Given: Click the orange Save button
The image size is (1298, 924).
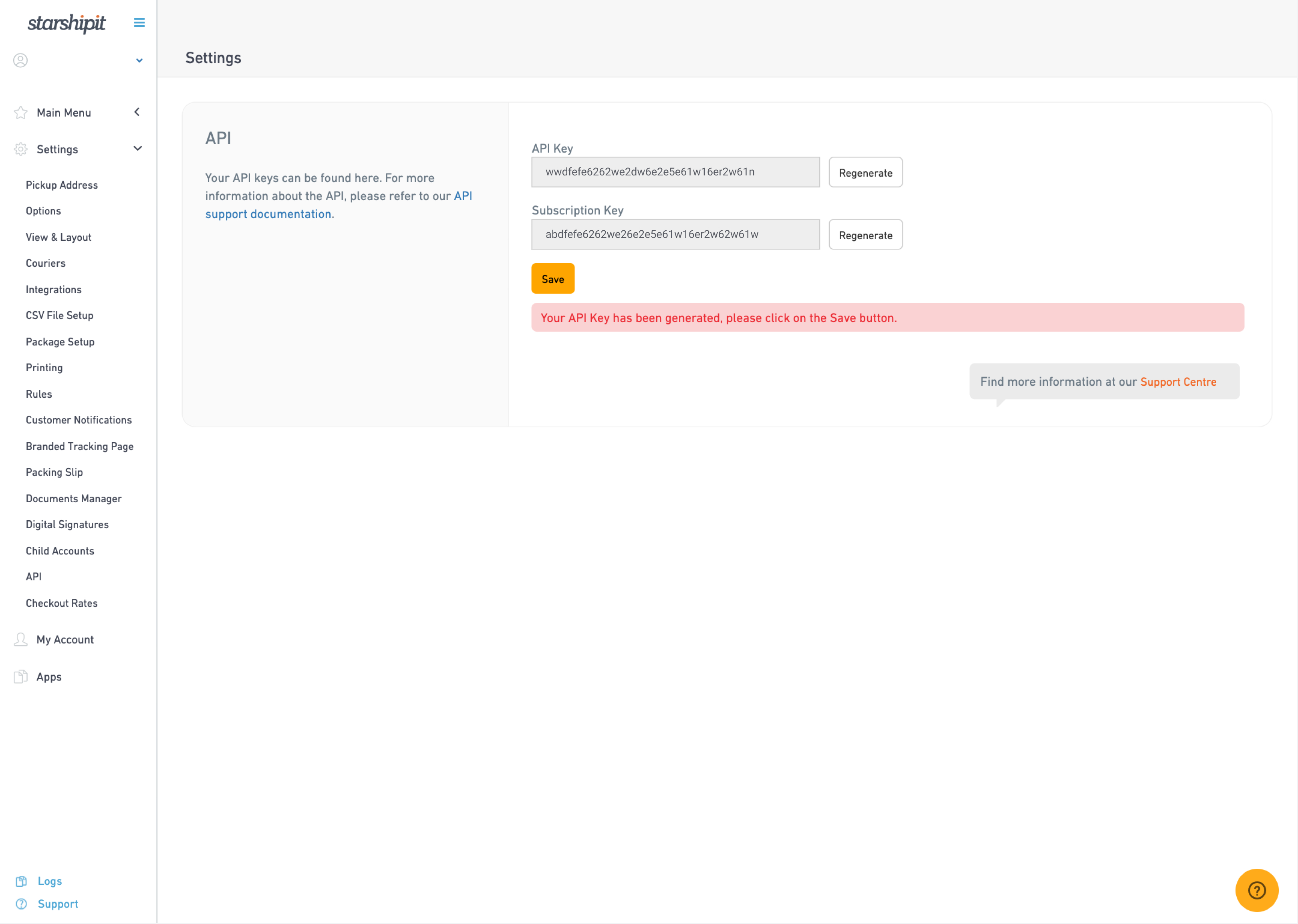Looking at the screenshot, I should (x=552, y=279).
